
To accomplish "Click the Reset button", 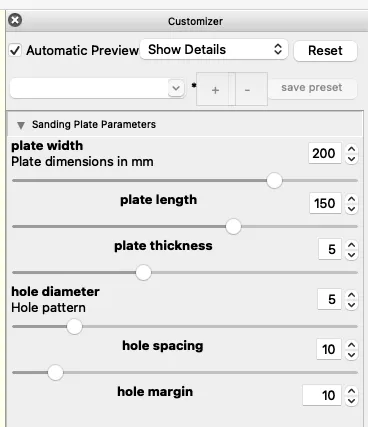I will 325,51.
